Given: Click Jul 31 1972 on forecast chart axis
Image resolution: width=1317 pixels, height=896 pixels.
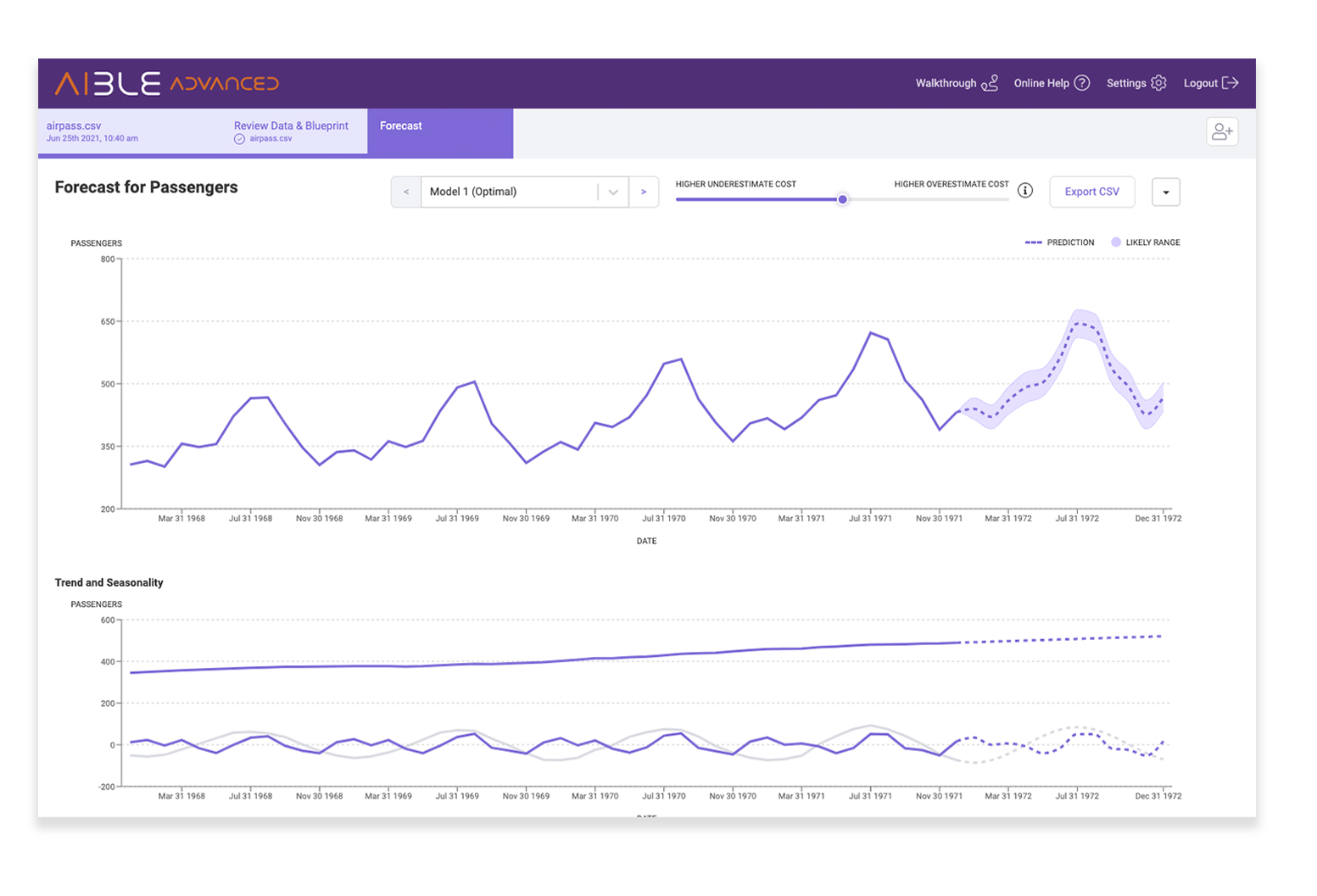Looking at the screenshot, I should point(1077,518).
